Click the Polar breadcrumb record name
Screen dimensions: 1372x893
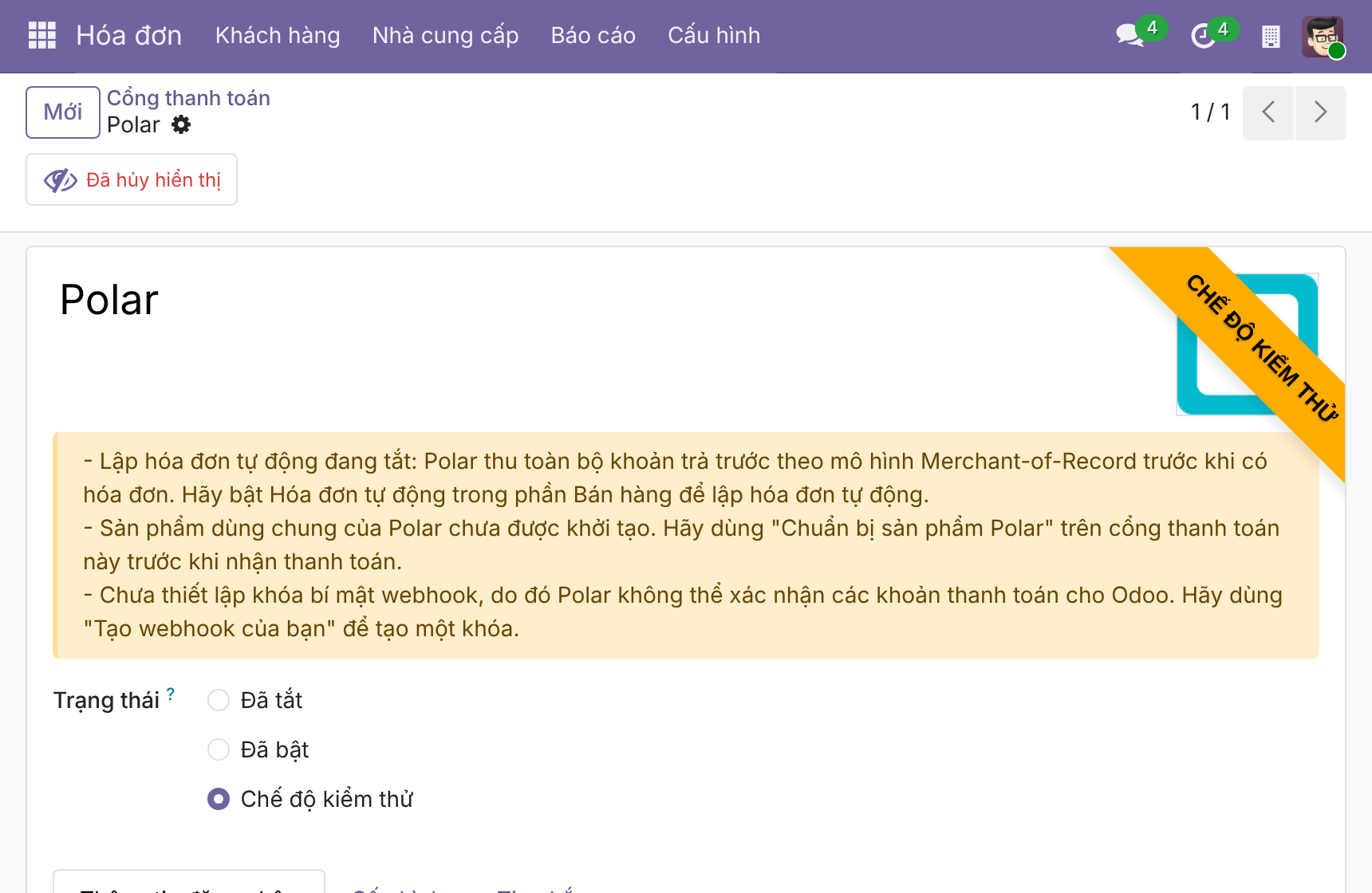133,125
